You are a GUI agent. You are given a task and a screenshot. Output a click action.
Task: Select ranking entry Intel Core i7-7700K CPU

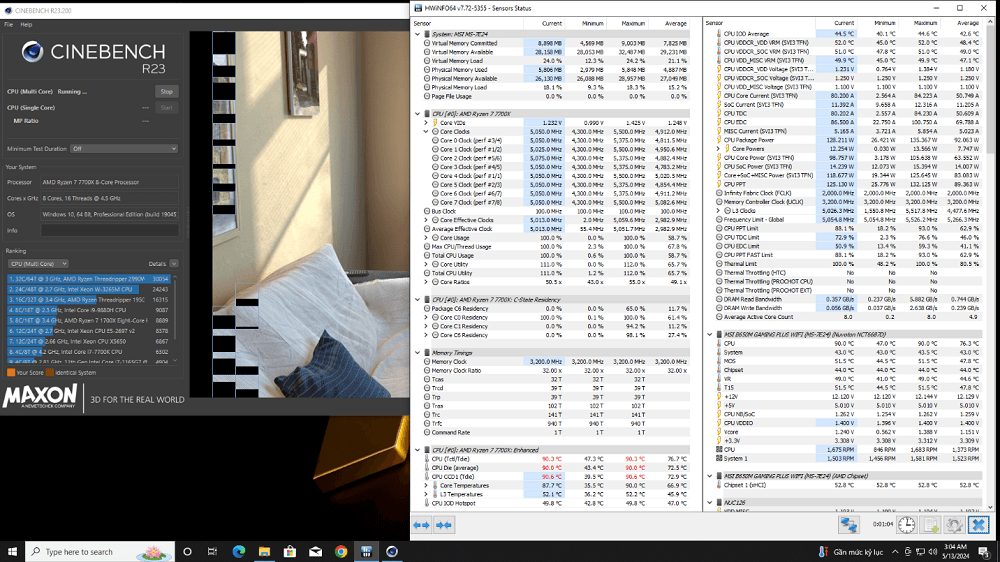click(89, 351)
